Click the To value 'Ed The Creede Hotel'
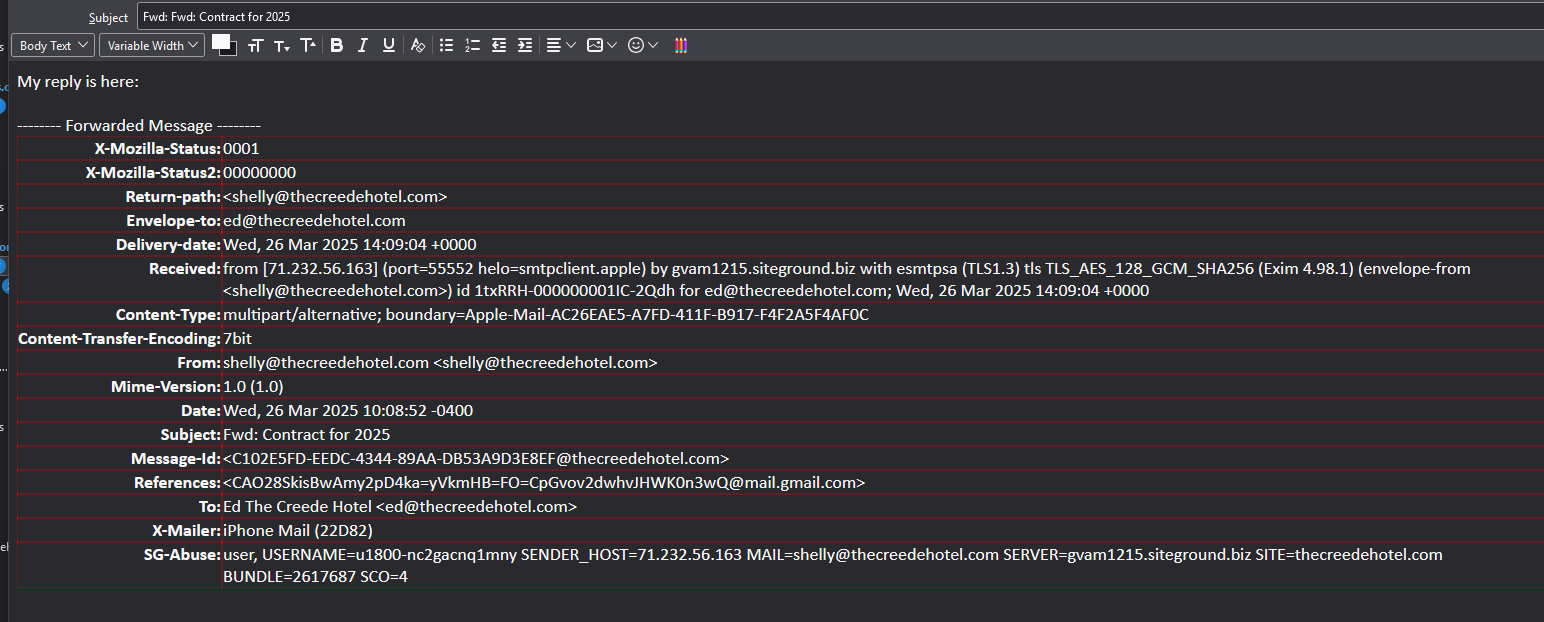Image resolution: width=1544 pixels, height=622 pixels. pyautogui.click(x=297, y=507)
